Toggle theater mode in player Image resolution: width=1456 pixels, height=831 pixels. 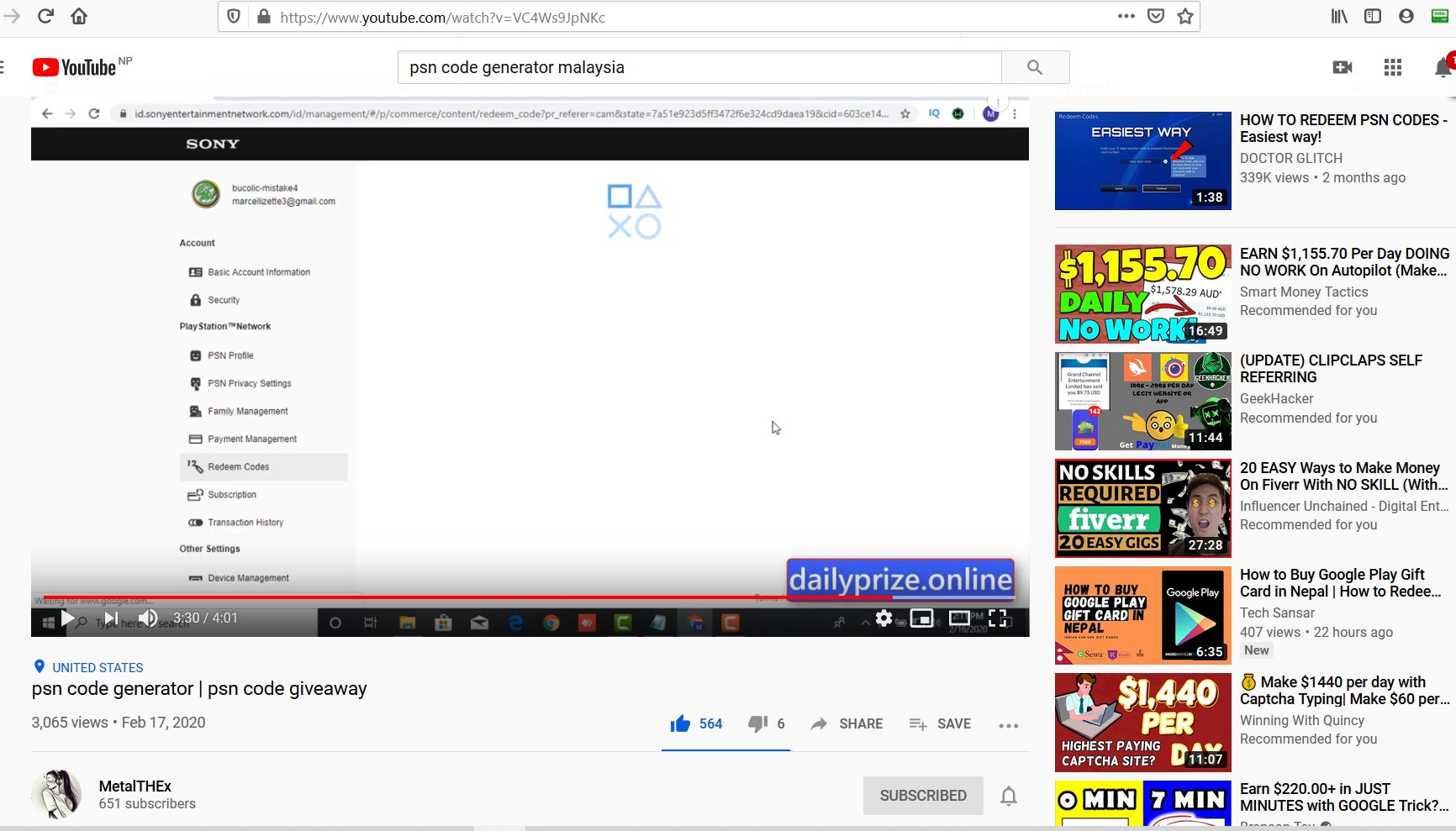tap(959, 618)
